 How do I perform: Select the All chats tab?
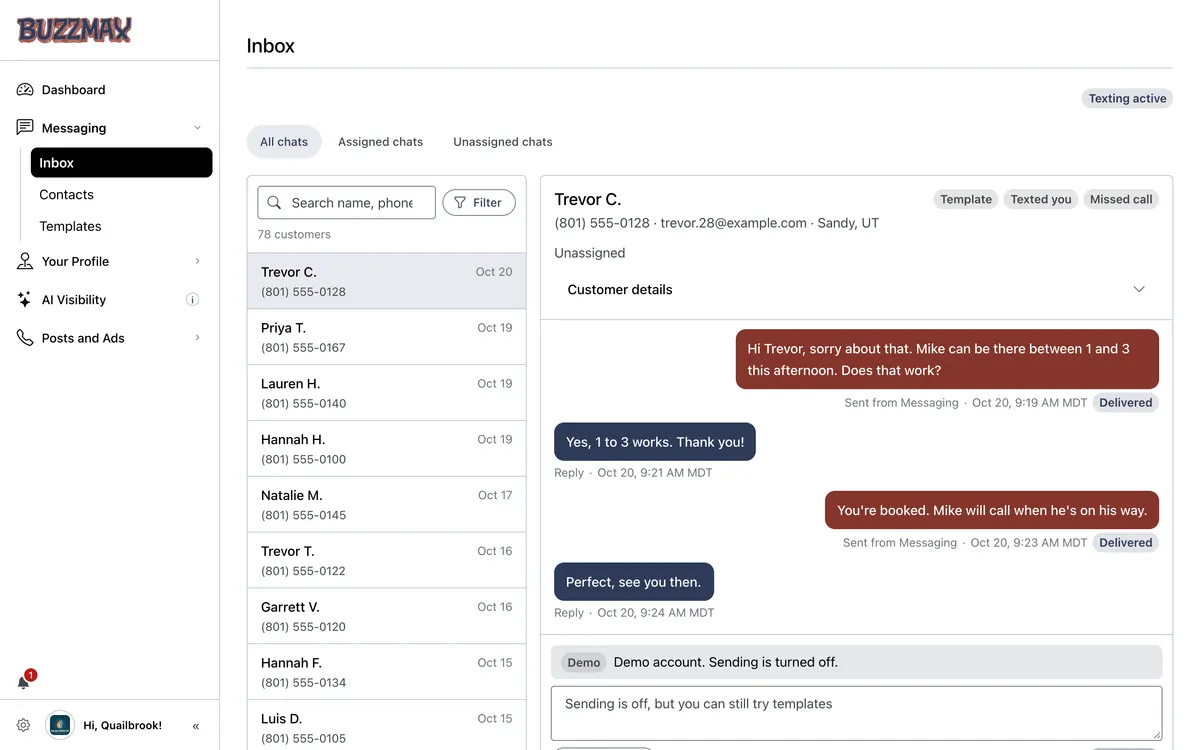[284, 142]
